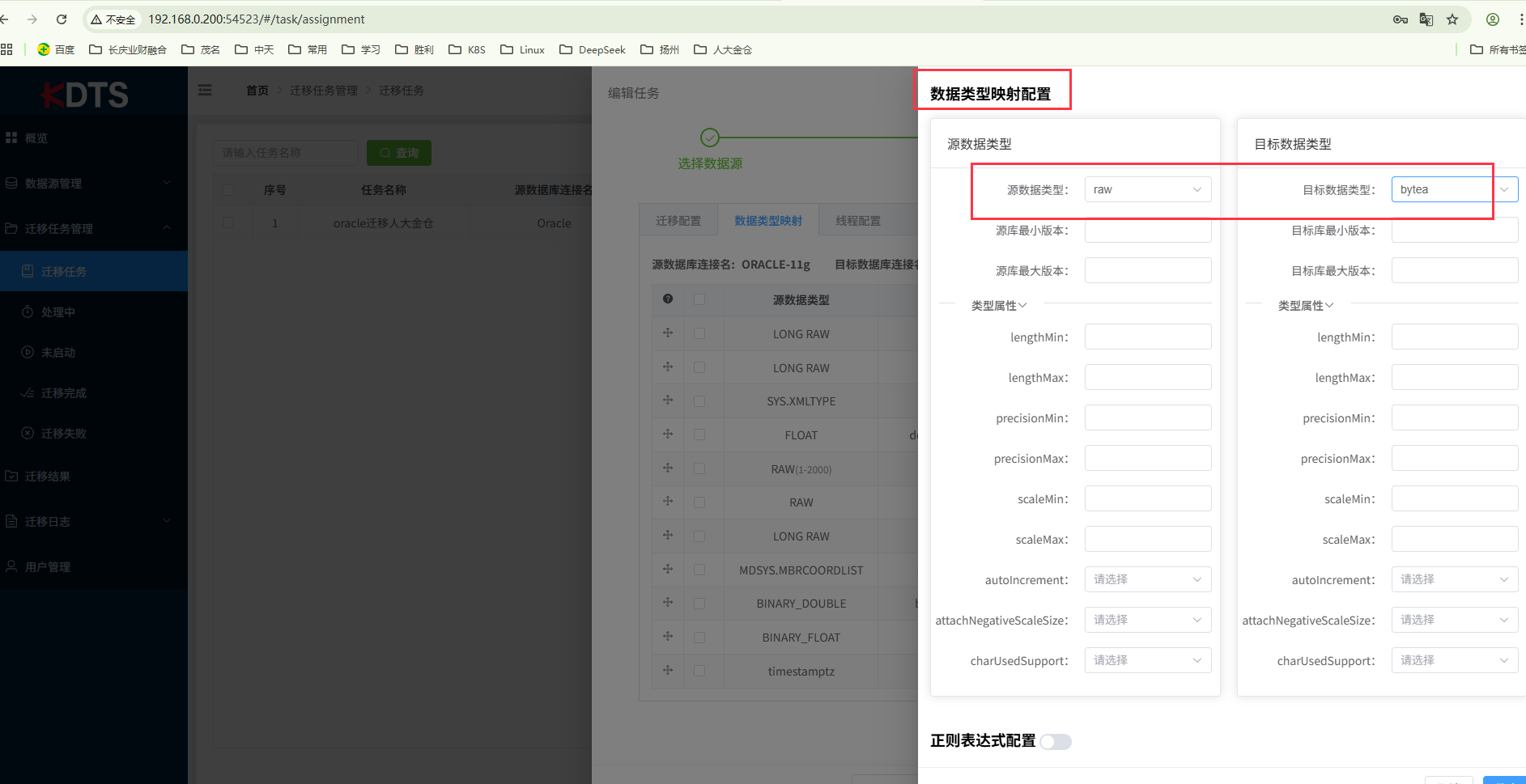Click the drag handle icon for SYS.XMLTYPE row
The image size is (1526, 784).
668,400
